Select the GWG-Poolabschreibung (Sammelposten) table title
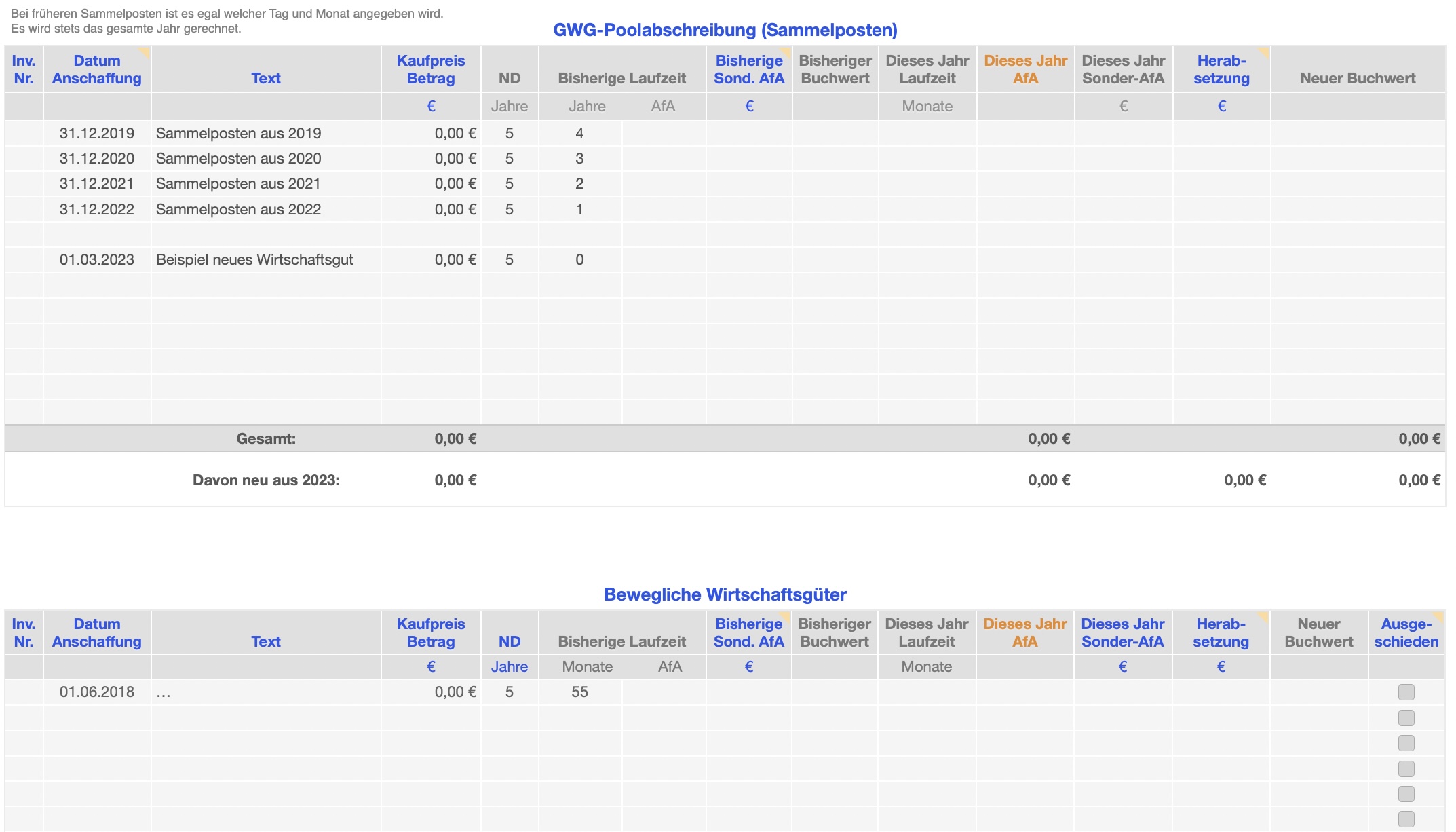1456x832 pixels. click(725, 30)
